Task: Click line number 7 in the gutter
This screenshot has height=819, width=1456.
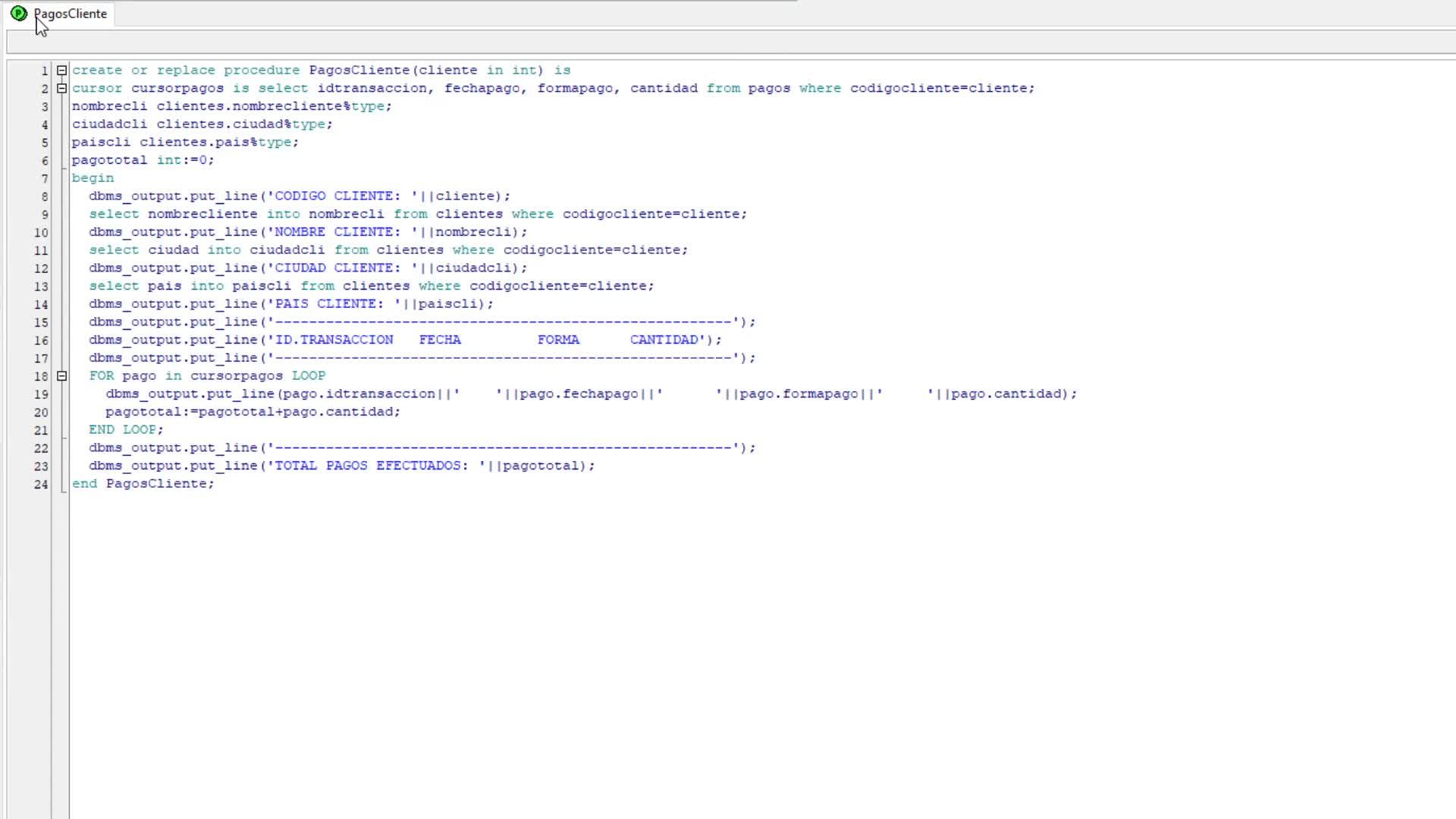Action: click(x=44, y=179)
